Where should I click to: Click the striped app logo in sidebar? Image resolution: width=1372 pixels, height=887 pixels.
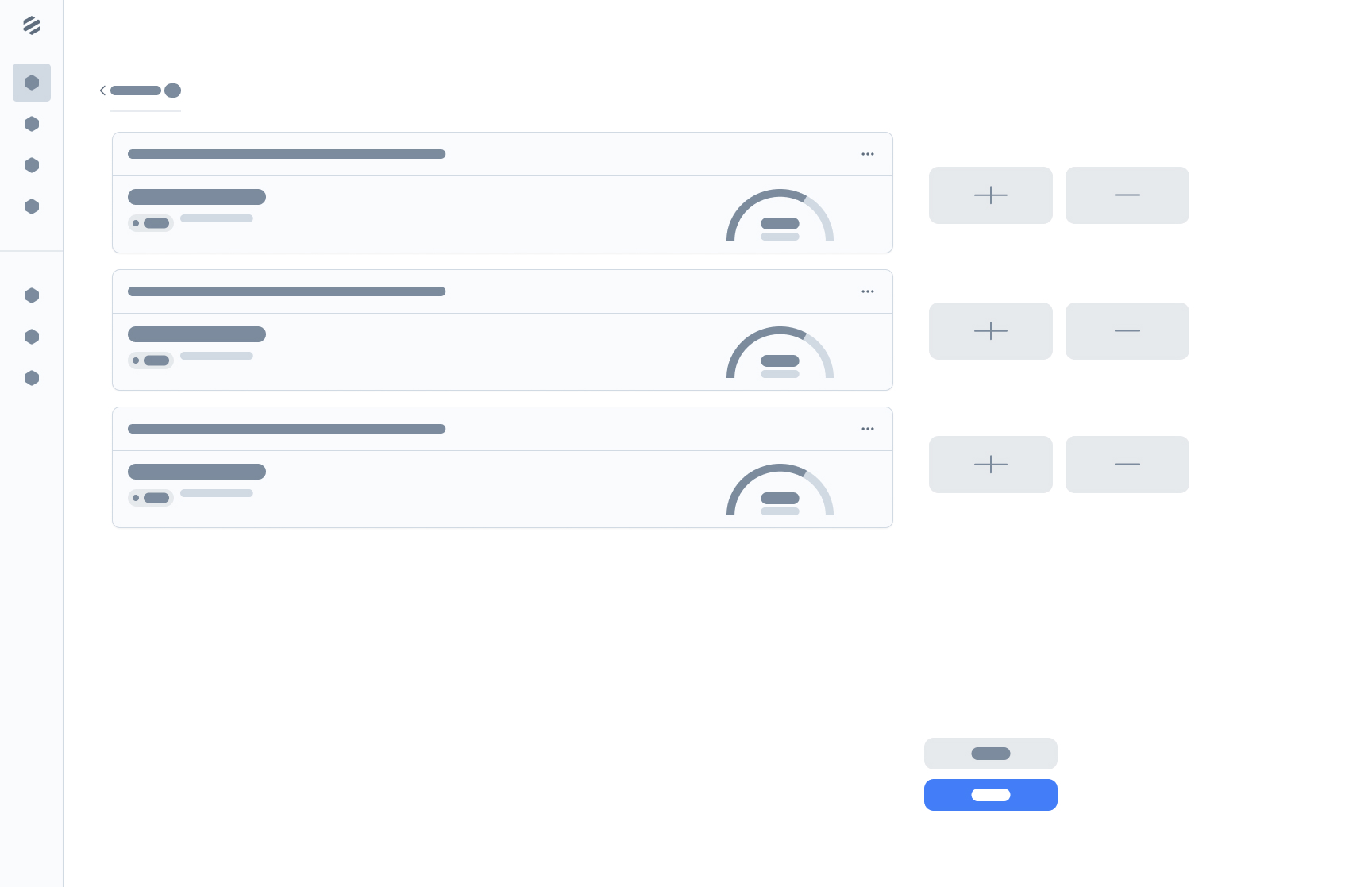pyautogui.click(x=32, y=25)
